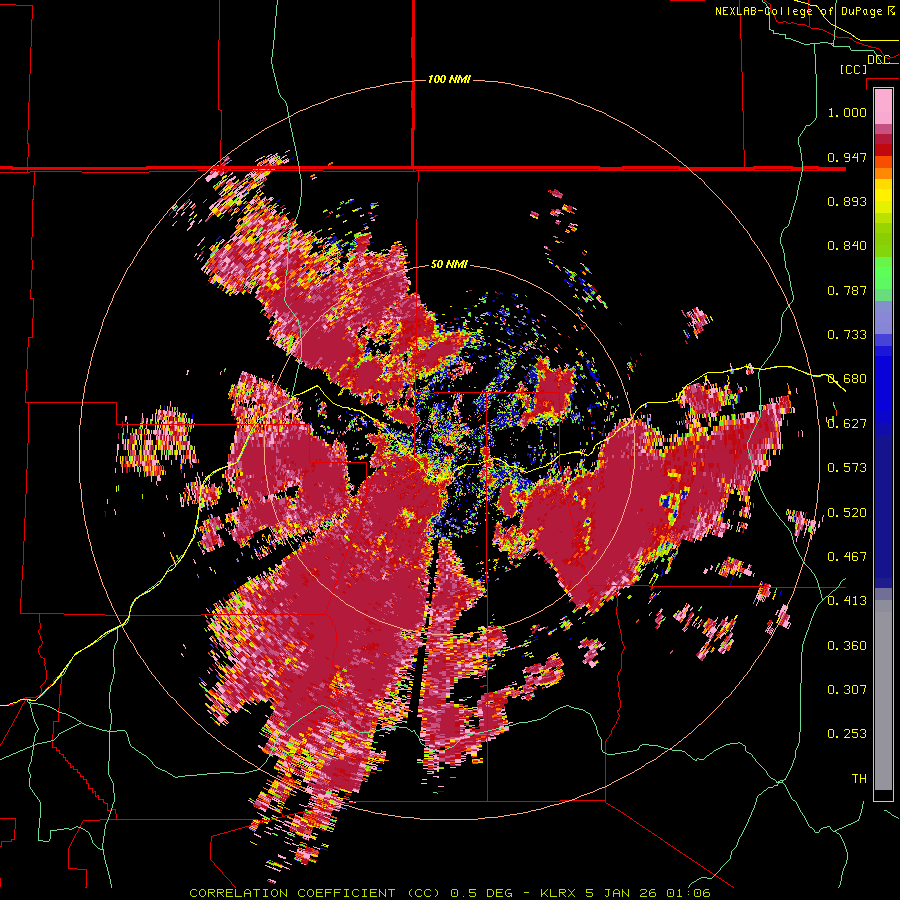The image size is (900, 900).
Task: Pick the bright green color bar segment
Action: 883,273
